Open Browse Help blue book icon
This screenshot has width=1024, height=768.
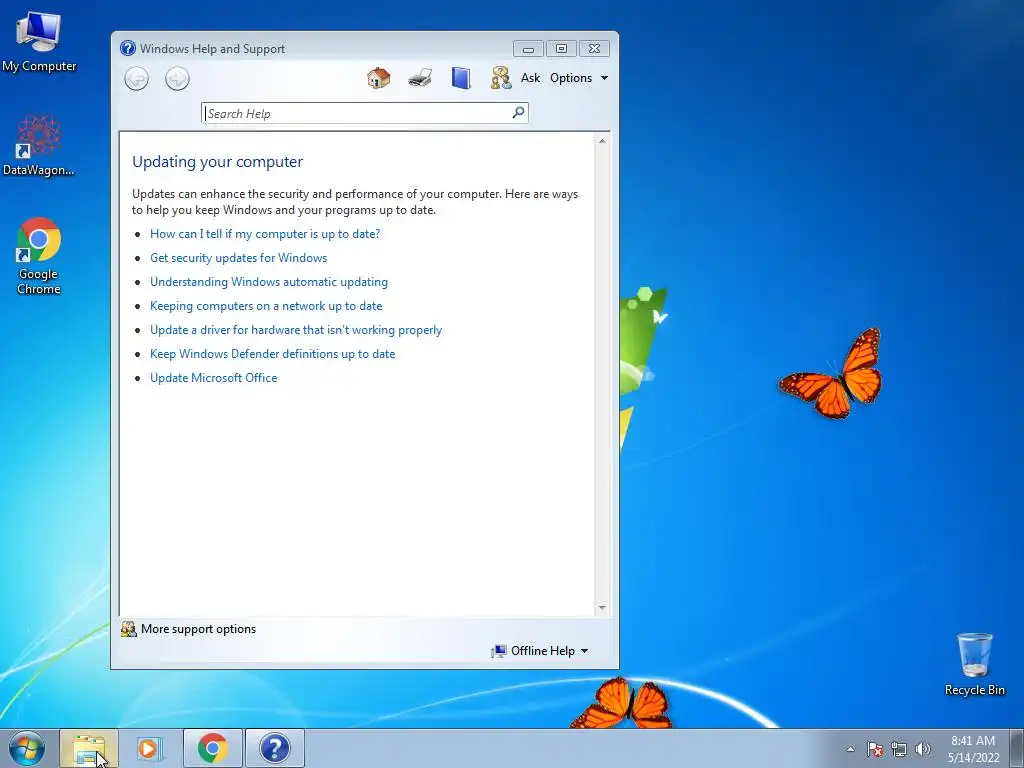(461, 78)
